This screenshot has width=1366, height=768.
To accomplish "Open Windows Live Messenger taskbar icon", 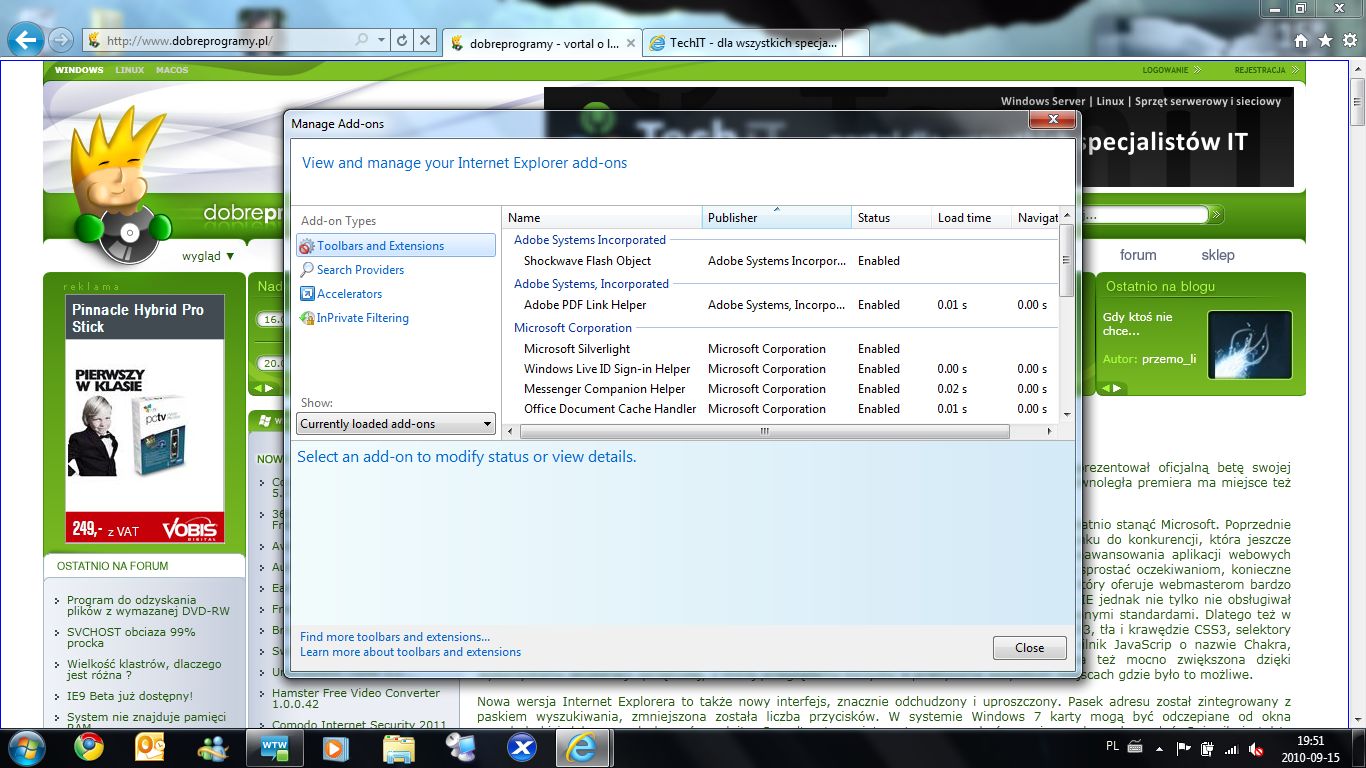I will (x=212, y=748).
